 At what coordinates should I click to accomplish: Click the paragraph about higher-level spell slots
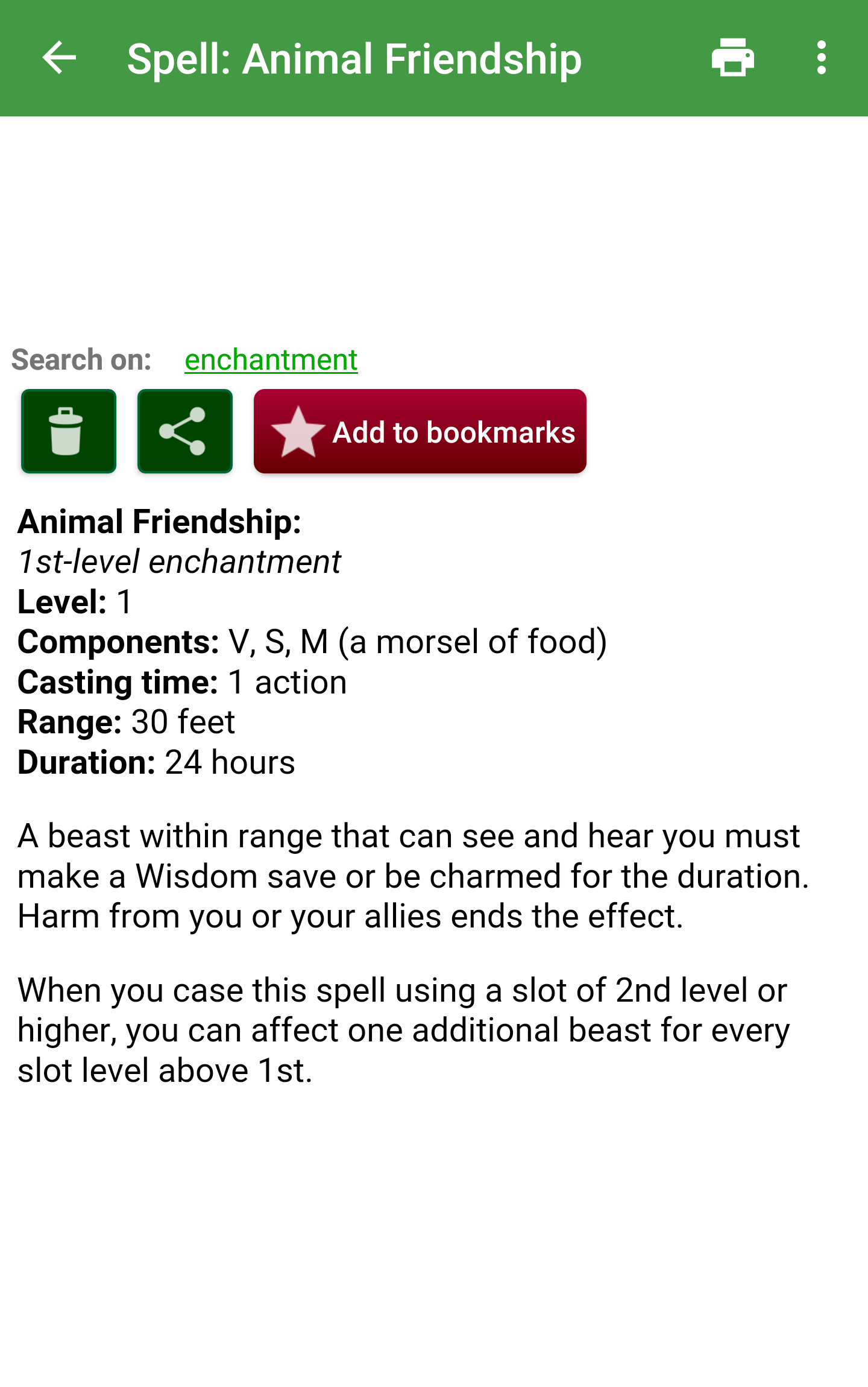tap(403, 1030)
